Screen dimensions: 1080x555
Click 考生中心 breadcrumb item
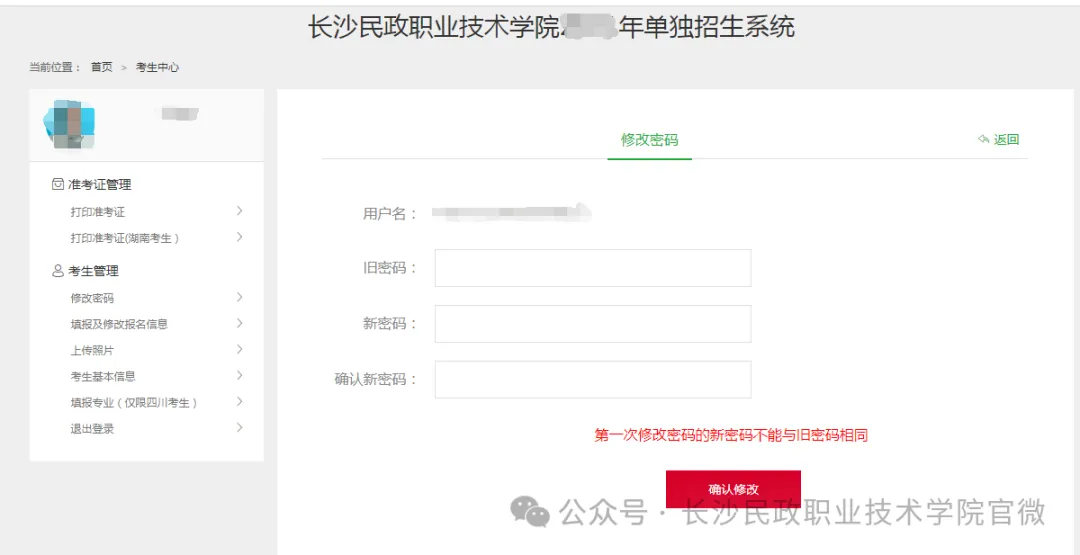(x=157, y=67)
